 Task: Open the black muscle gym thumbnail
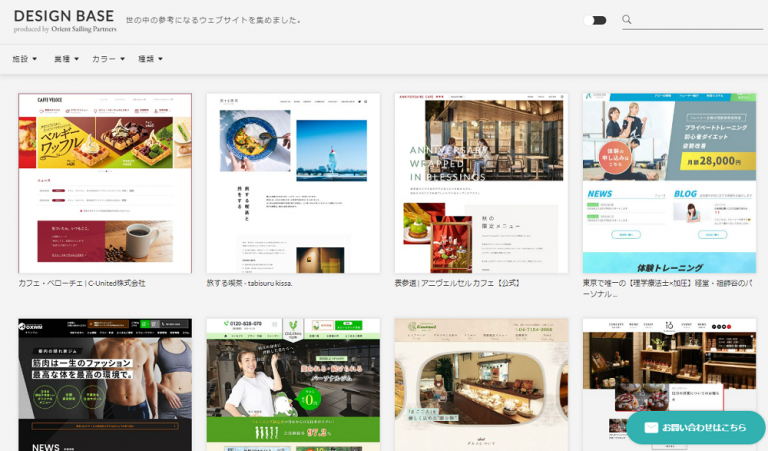point(105,385)
